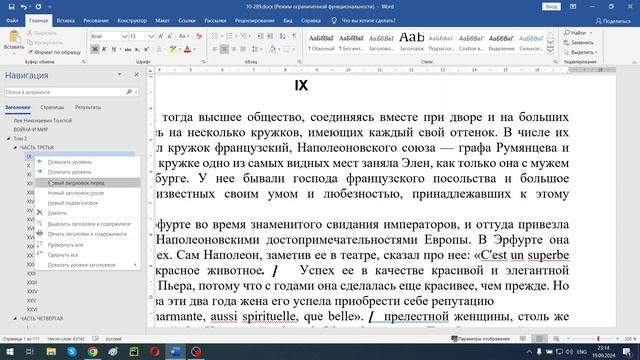Collapse the ЧАСТЬ ТРЕТЬЯ heading node

[15, 147]
